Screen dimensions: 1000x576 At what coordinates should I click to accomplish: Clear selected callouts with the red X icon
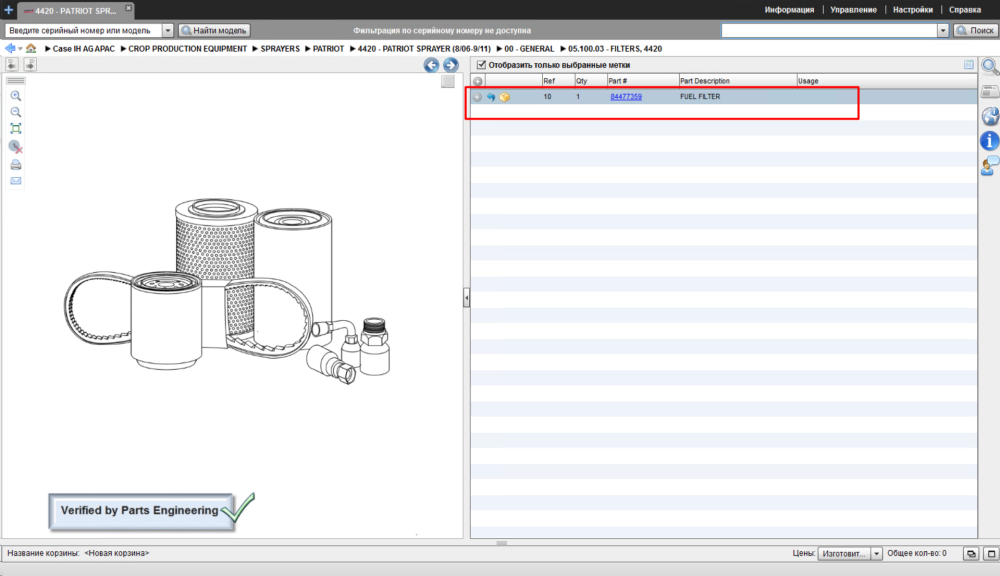16,147
